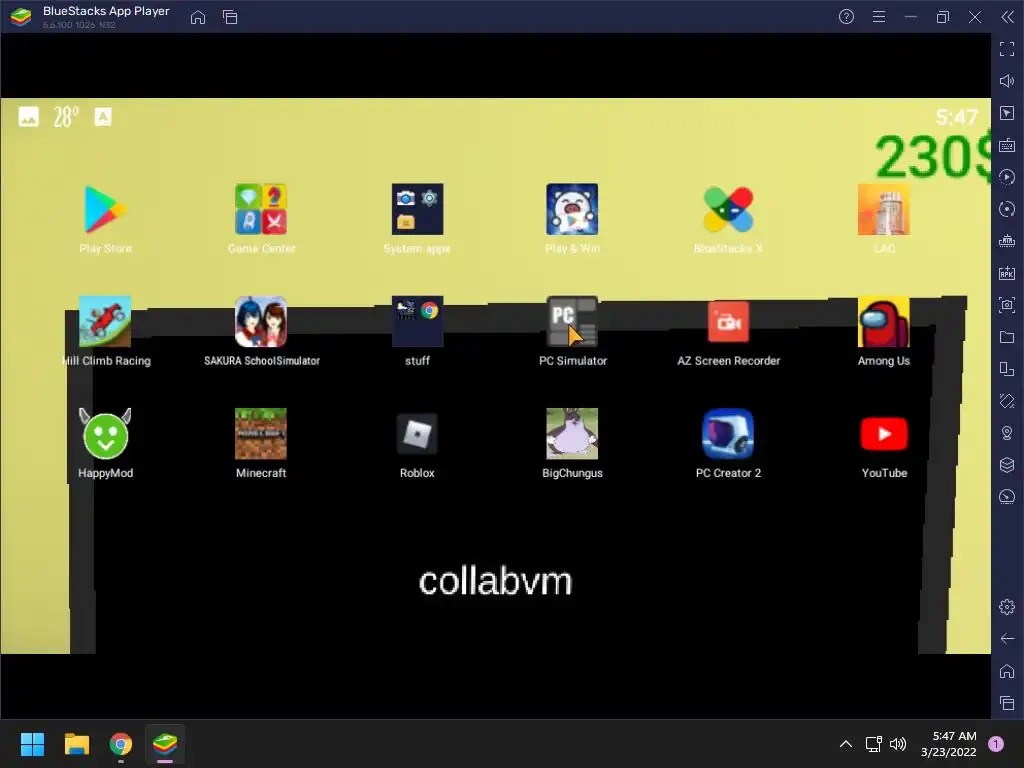
Task: Open BlueStacks help question mark
Action: coord(846,17)
